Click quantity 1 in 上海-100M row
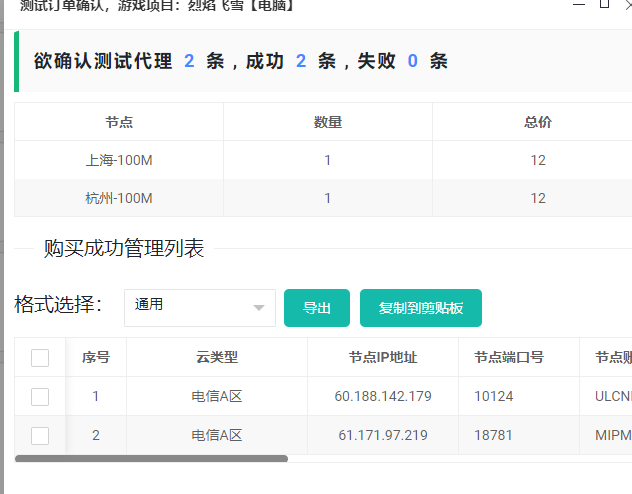 [x=328, y=160]
